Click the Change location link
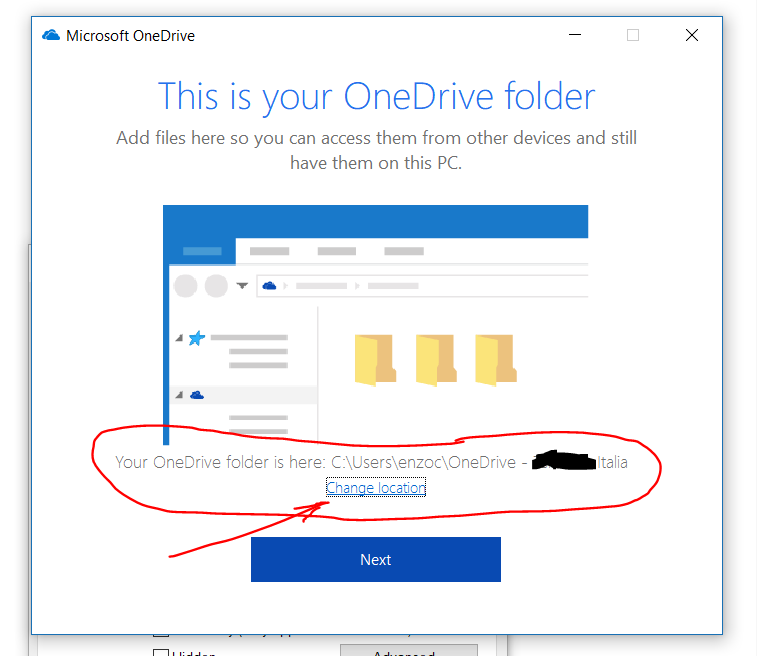The image size is (758, 656). point(376,488)
